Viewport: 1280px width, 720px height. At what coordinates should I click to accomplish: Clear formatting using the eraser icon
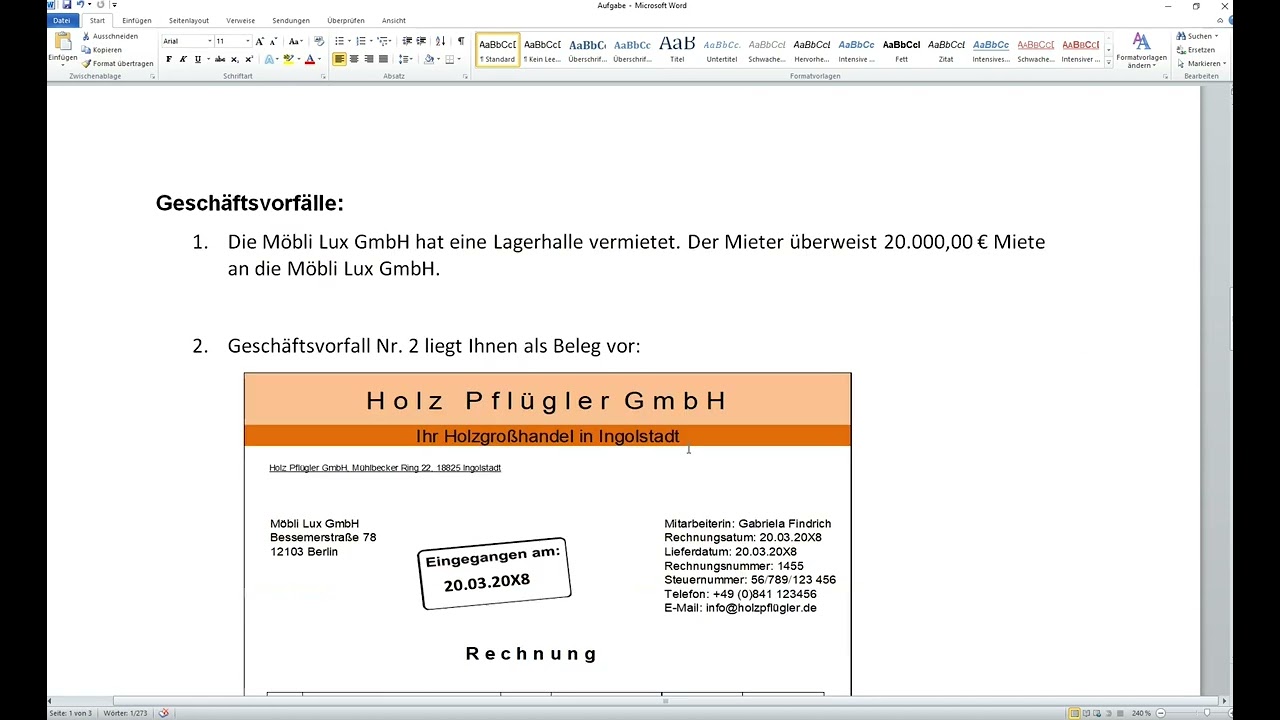point(319,41)
